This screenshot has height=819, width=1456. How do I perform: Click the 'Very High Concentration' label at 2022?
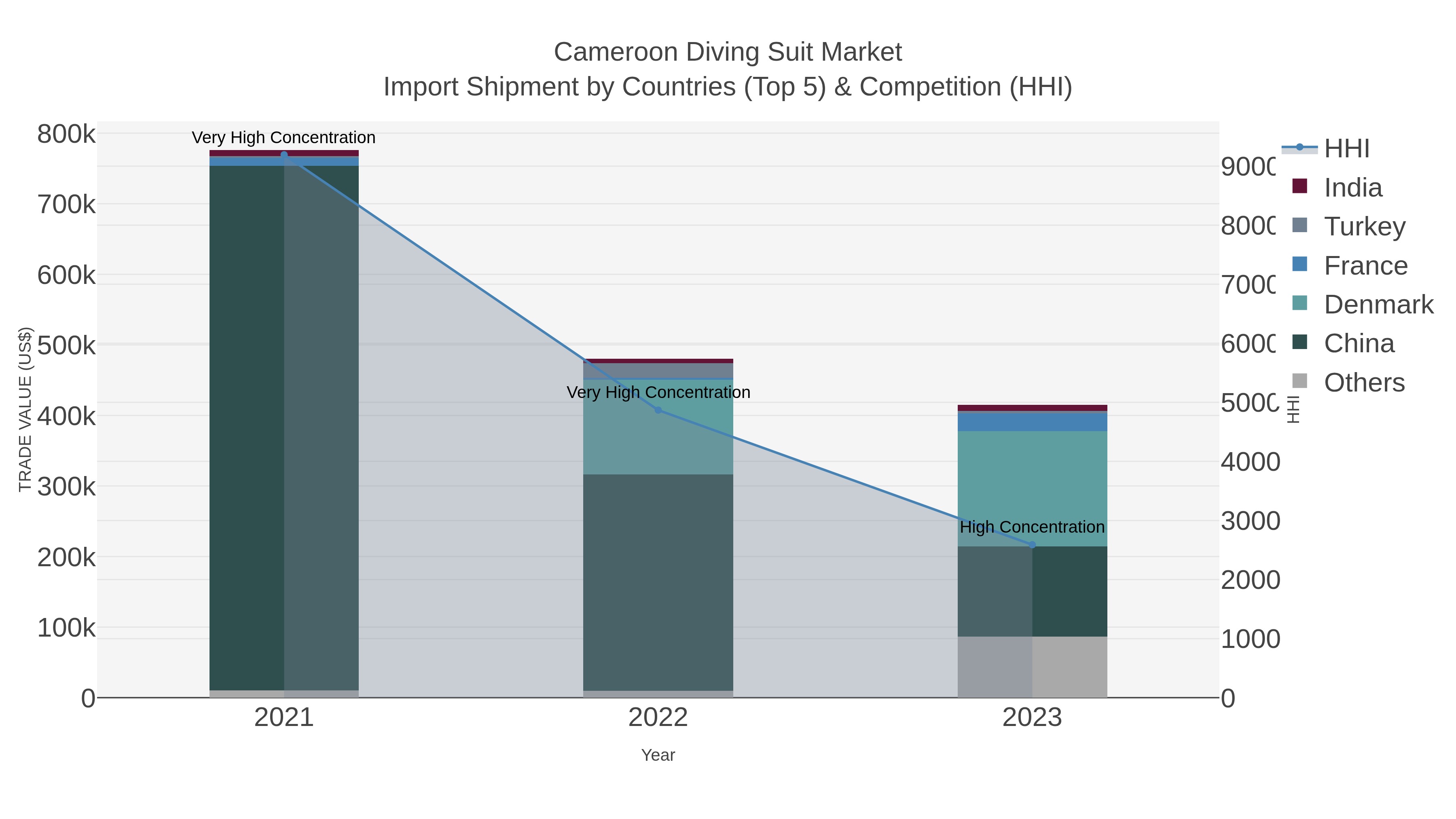pos(658,392)
